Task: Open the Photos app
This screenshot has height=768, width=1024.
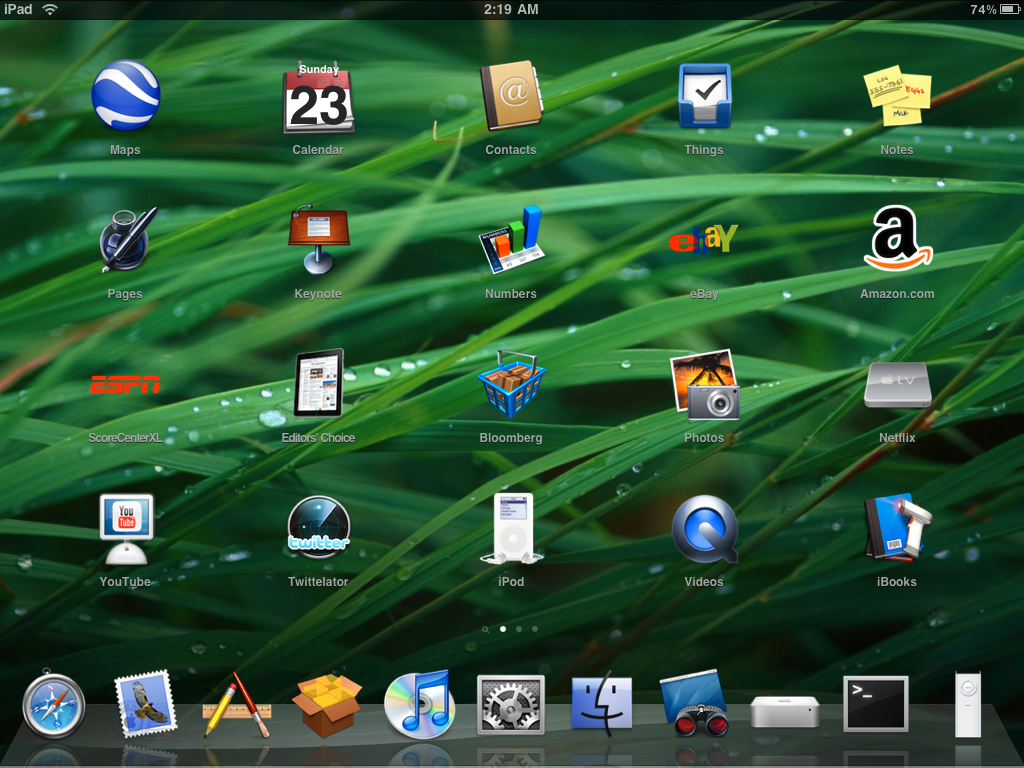Action: 705,384
